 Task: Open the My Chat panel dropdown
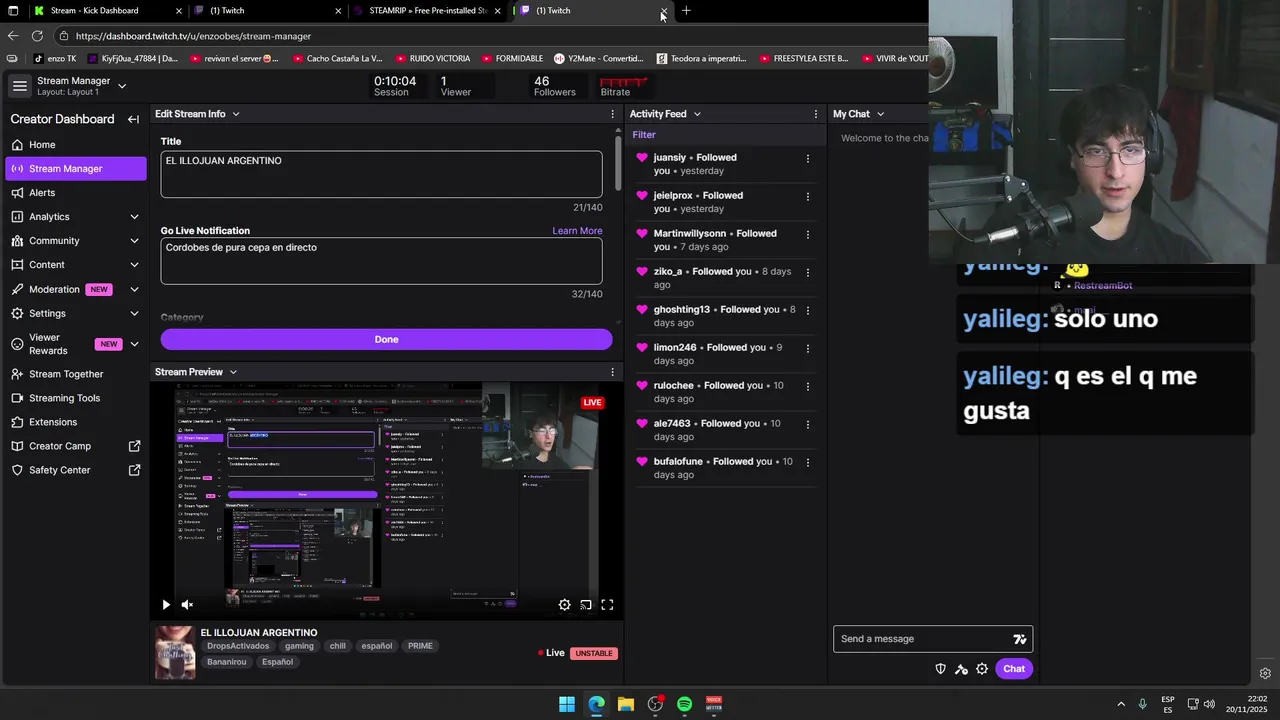[880, 114]
